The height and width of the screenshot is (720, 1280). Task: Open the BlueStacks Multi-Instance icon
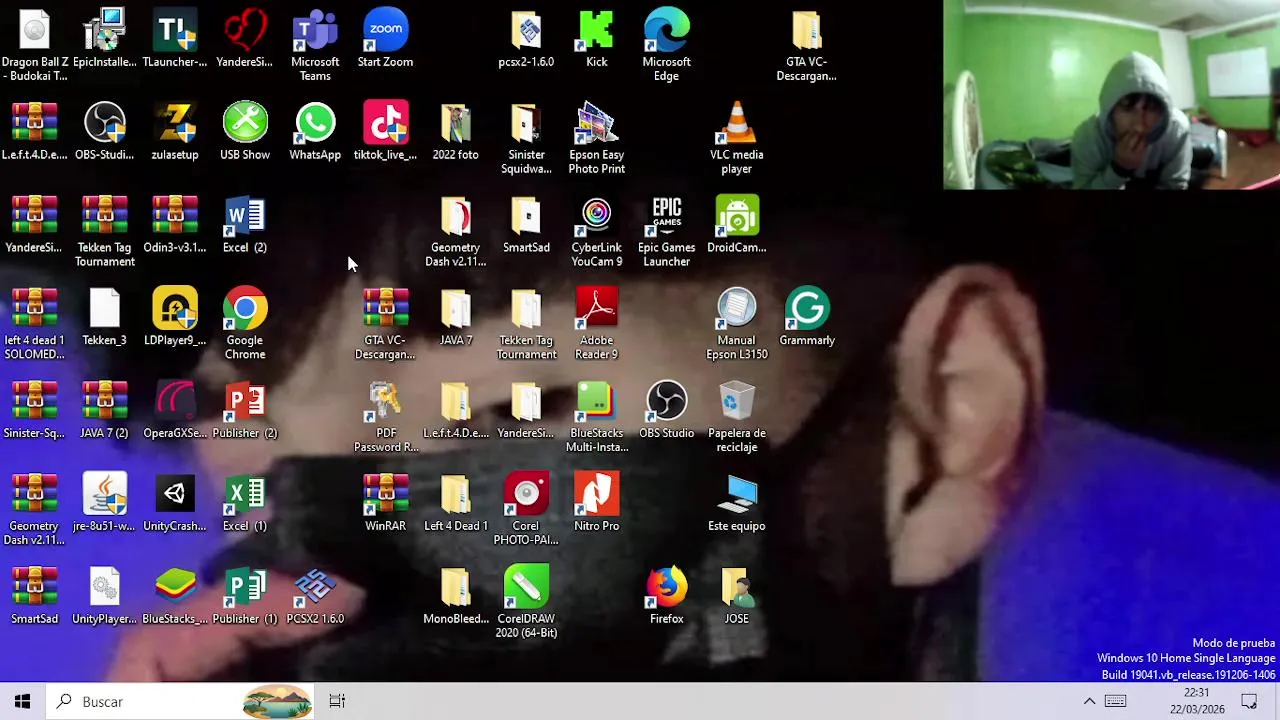(x=596, y=417)
